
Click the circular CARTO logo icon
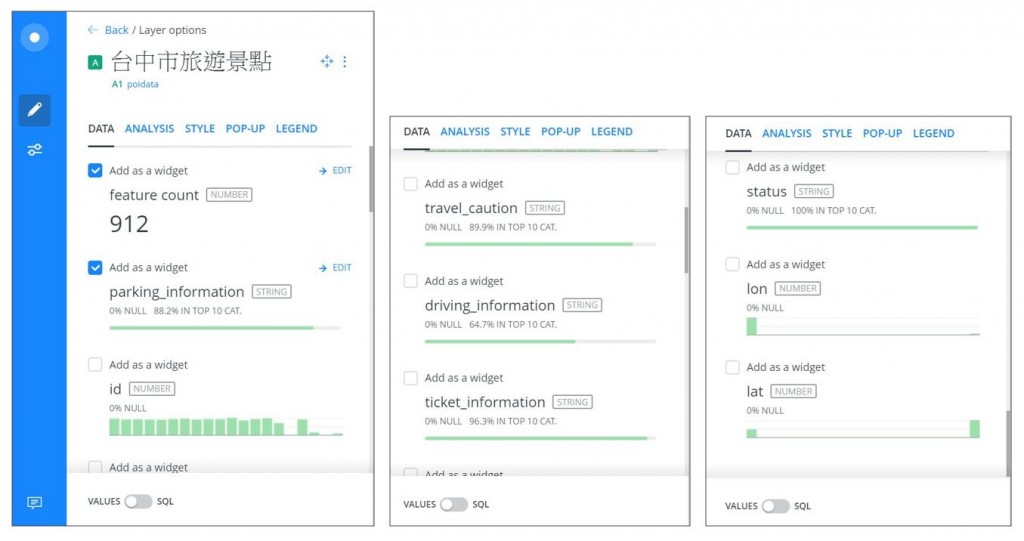35,37
